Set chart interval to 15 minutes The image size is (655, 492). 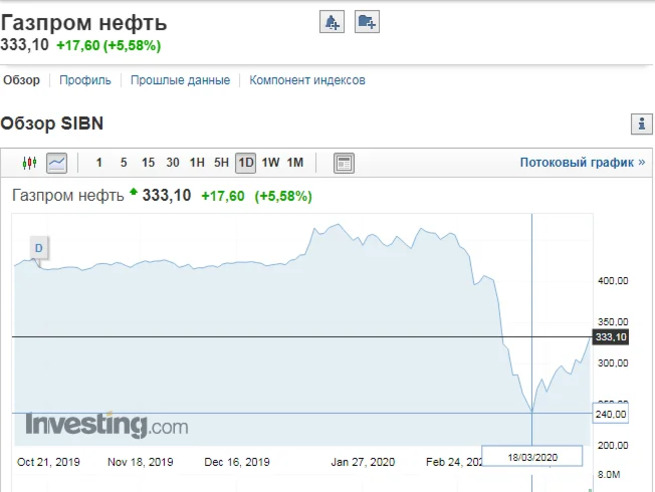pos(148,162)
